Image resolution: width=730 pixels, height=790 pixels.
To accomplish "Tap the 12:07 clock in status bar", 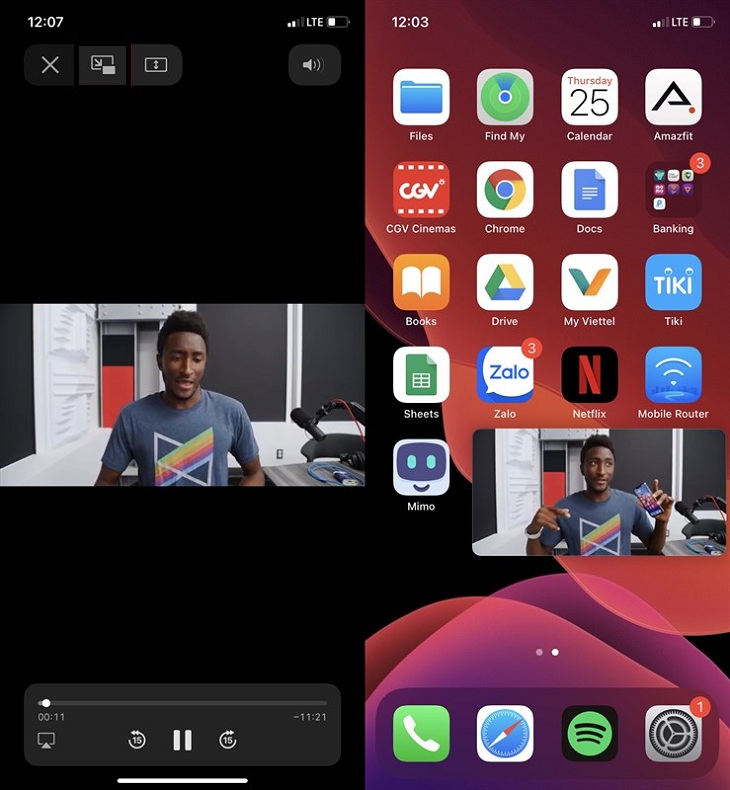I will click(45, 22).
